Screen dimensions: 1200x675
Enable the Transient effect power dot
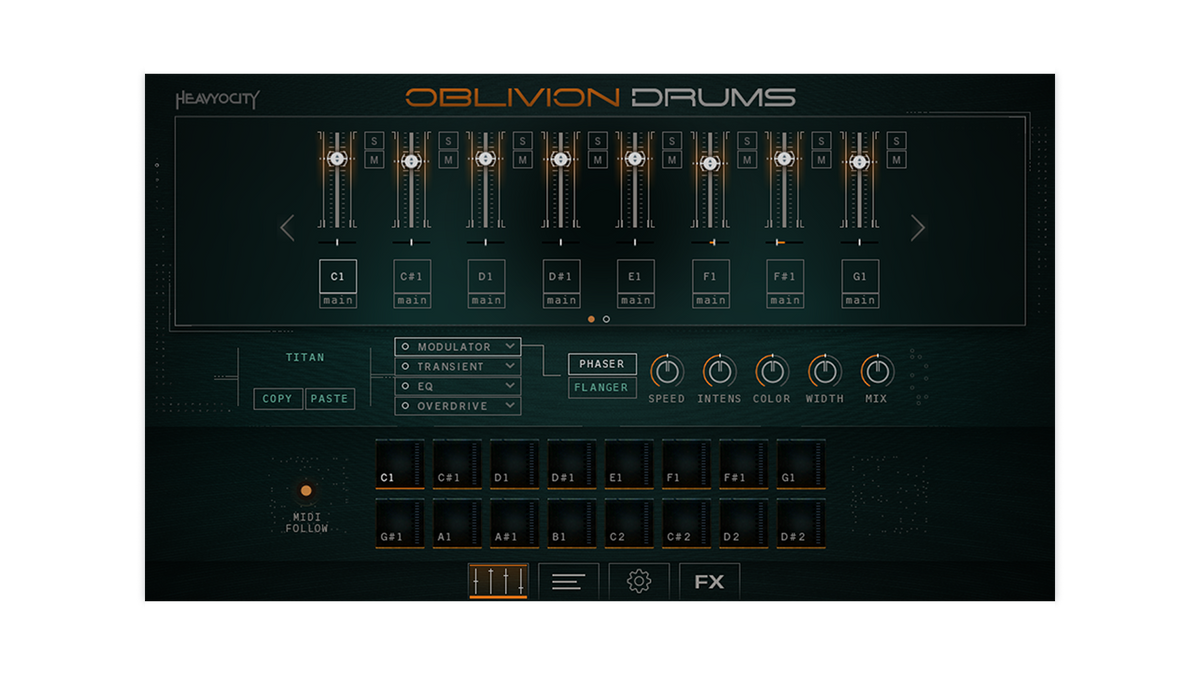coord(405,367)
